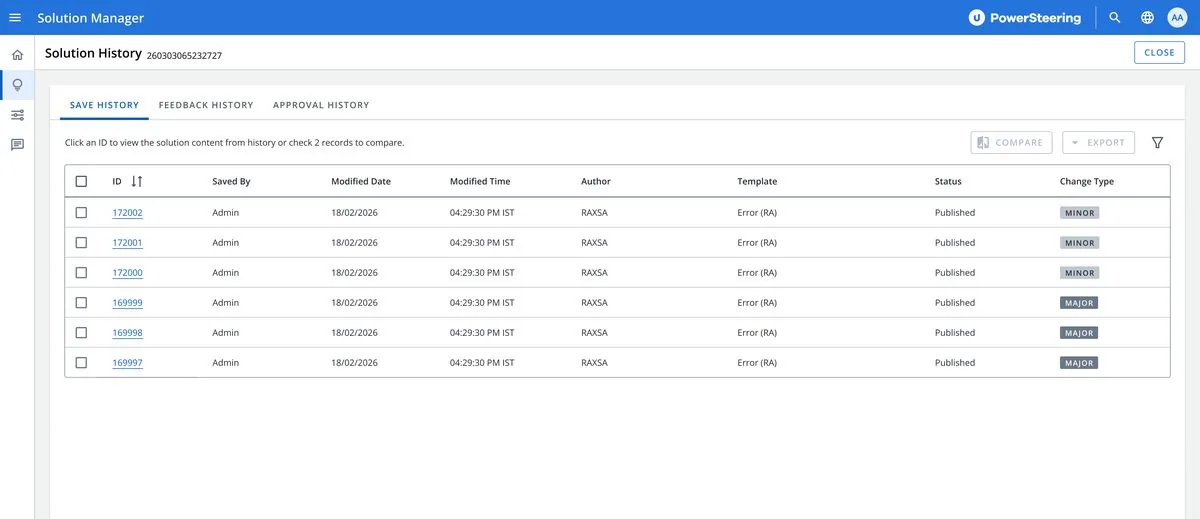Open the AA user avatar menu
1200x519 pixels.
coord(1177,18)
